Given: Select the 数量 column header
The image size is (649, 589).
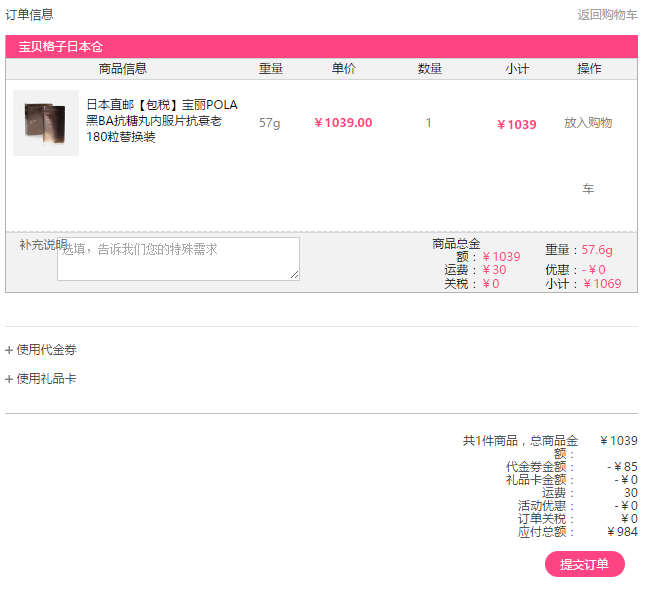Looking at the screenshot, I should [430, 69].
